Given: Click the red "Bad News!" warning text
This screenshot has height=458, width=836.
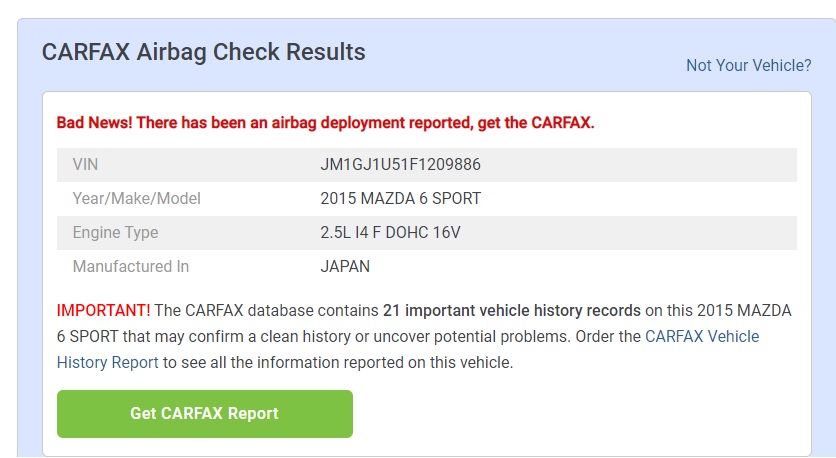Looking at the screenshot, I should [x=94, y=123].
